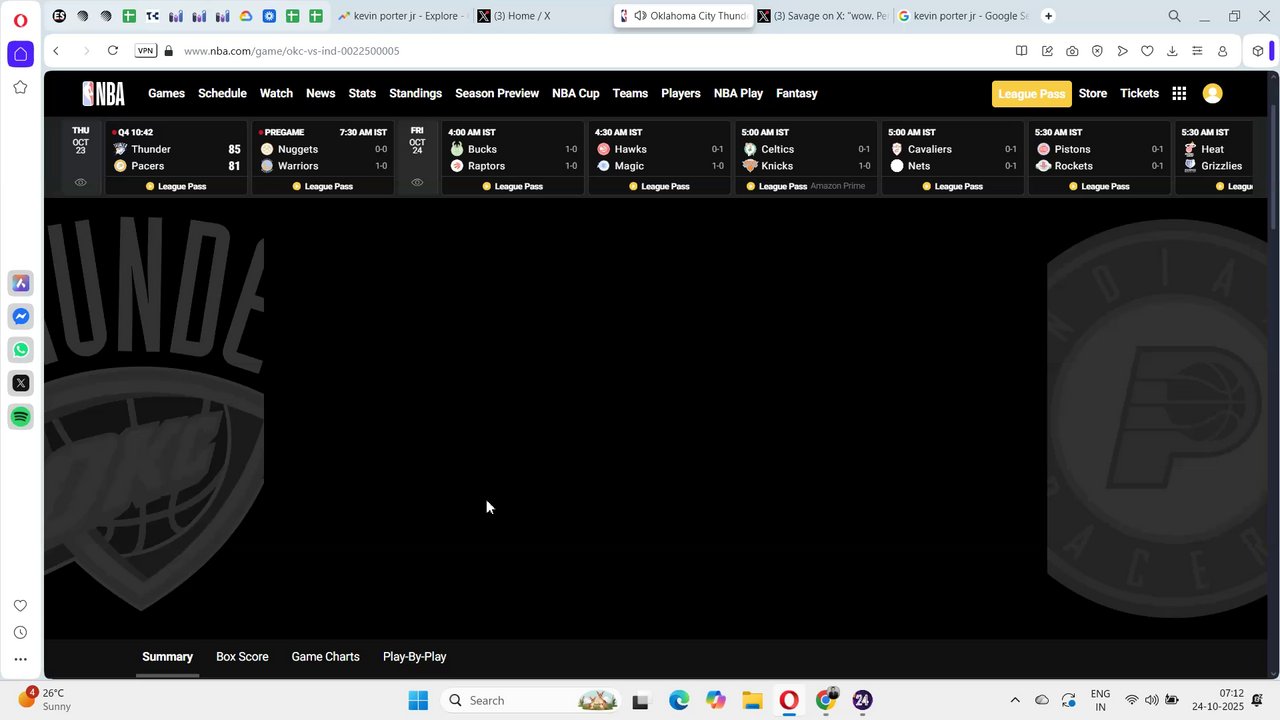Toggle the eye icon under THU OCT 23
The width and height of the screenshot is (1280, 720).
tap(81, 182)
